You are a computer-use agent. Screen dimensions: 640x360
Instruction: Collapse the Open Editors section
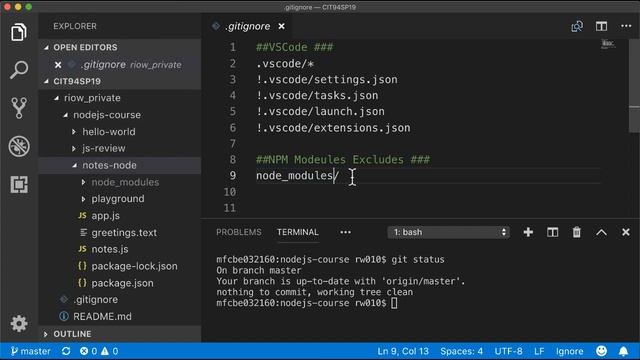click(46, 48)
